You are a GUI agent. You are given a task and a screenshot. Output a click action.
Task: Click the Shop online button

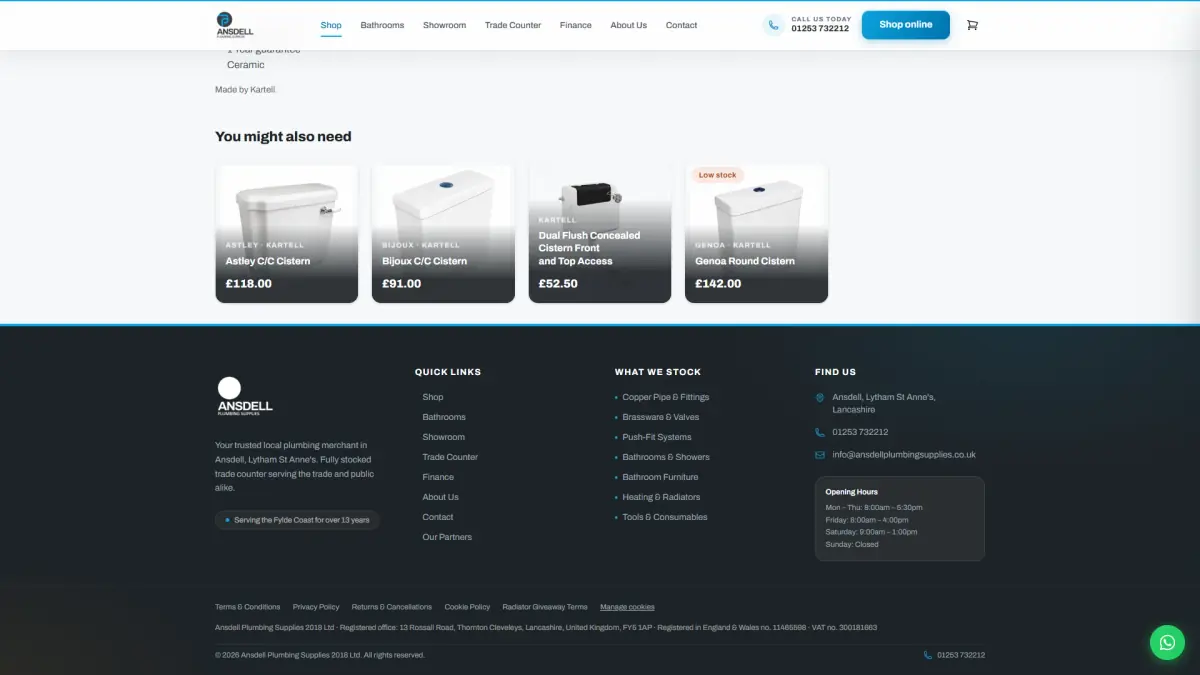906,25
